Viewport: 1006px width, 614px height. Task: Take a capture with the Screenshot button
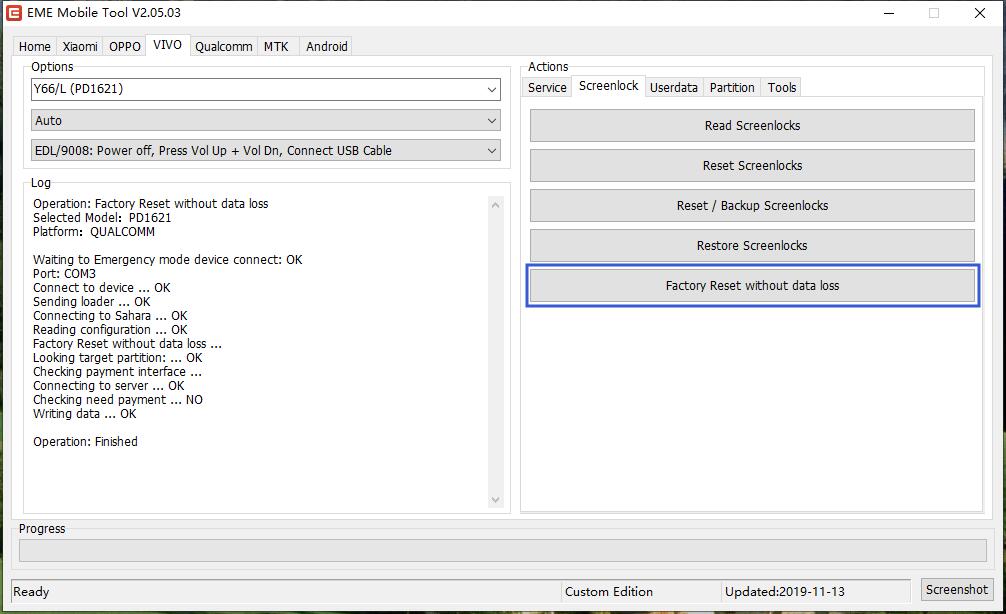coord(957,590)
